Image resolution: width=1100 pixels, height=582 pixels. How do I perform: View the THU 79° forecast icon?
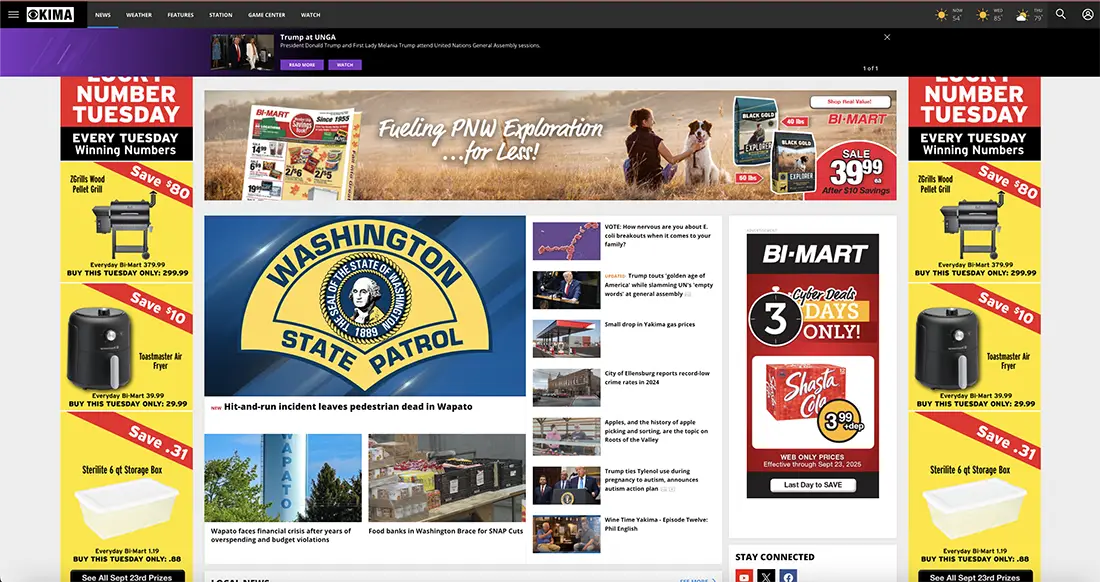[1023, 15]
